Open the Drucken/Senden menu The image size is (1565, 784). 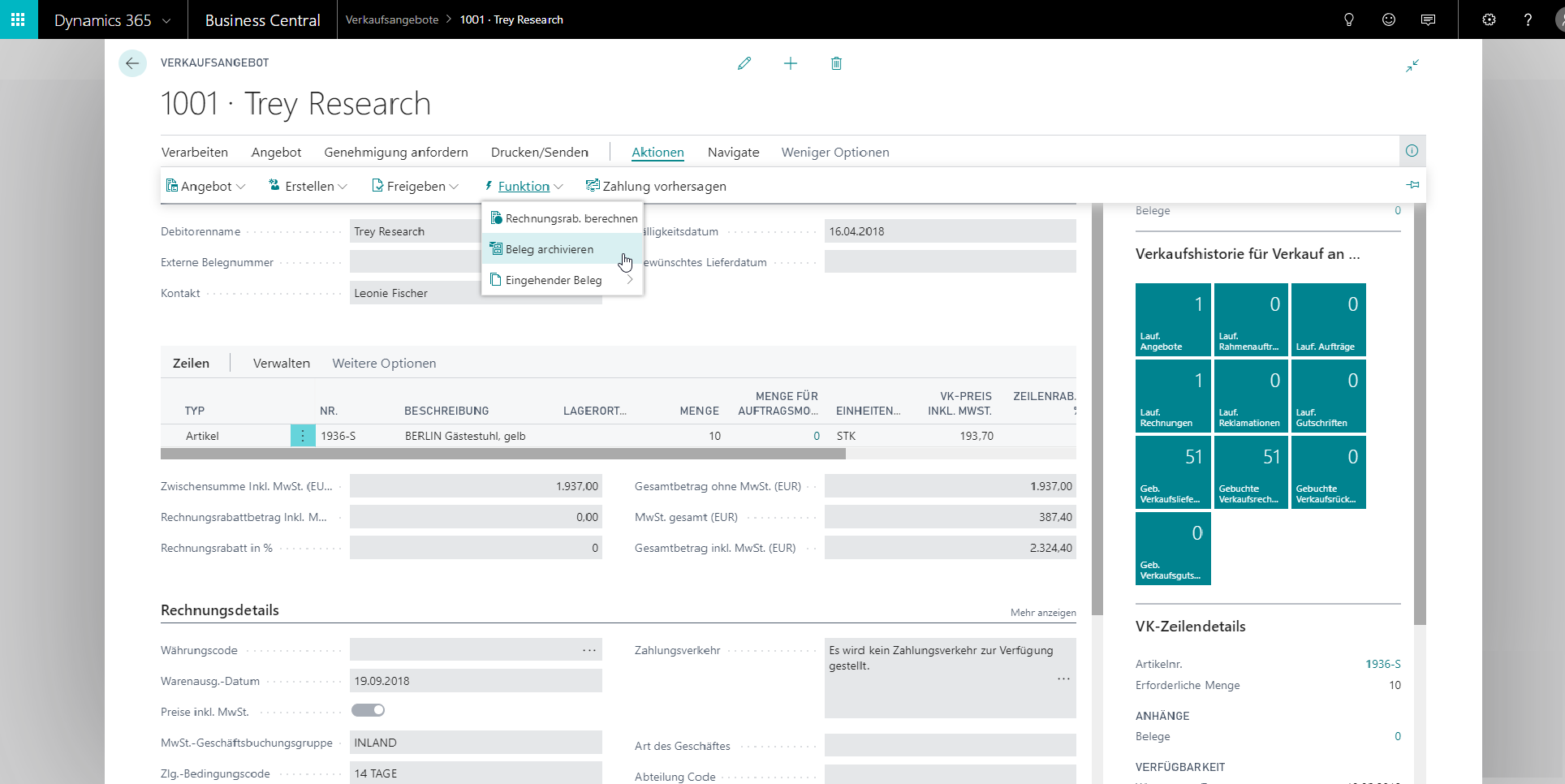540,152
